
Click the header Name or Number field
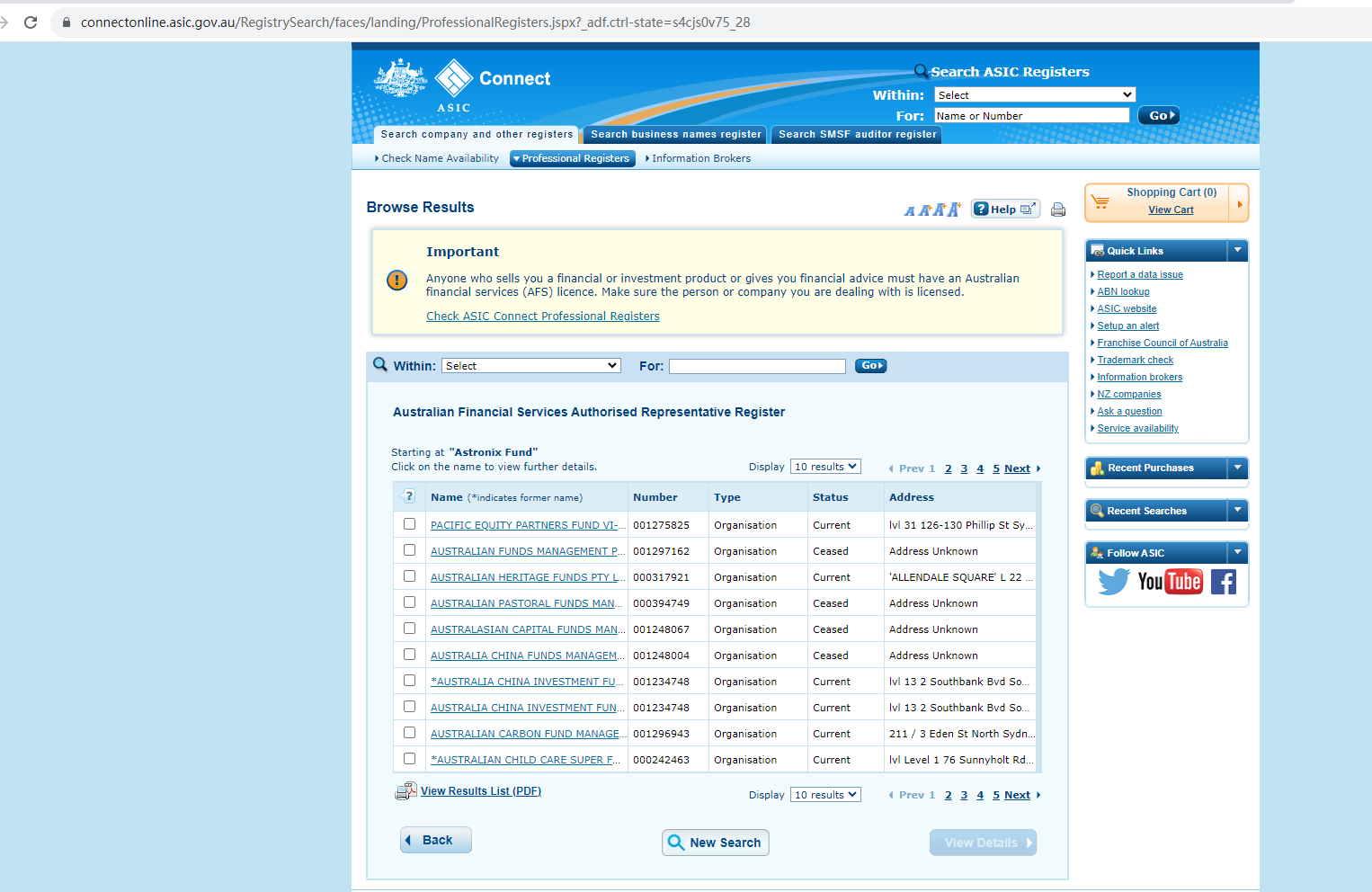[1031, 115]
